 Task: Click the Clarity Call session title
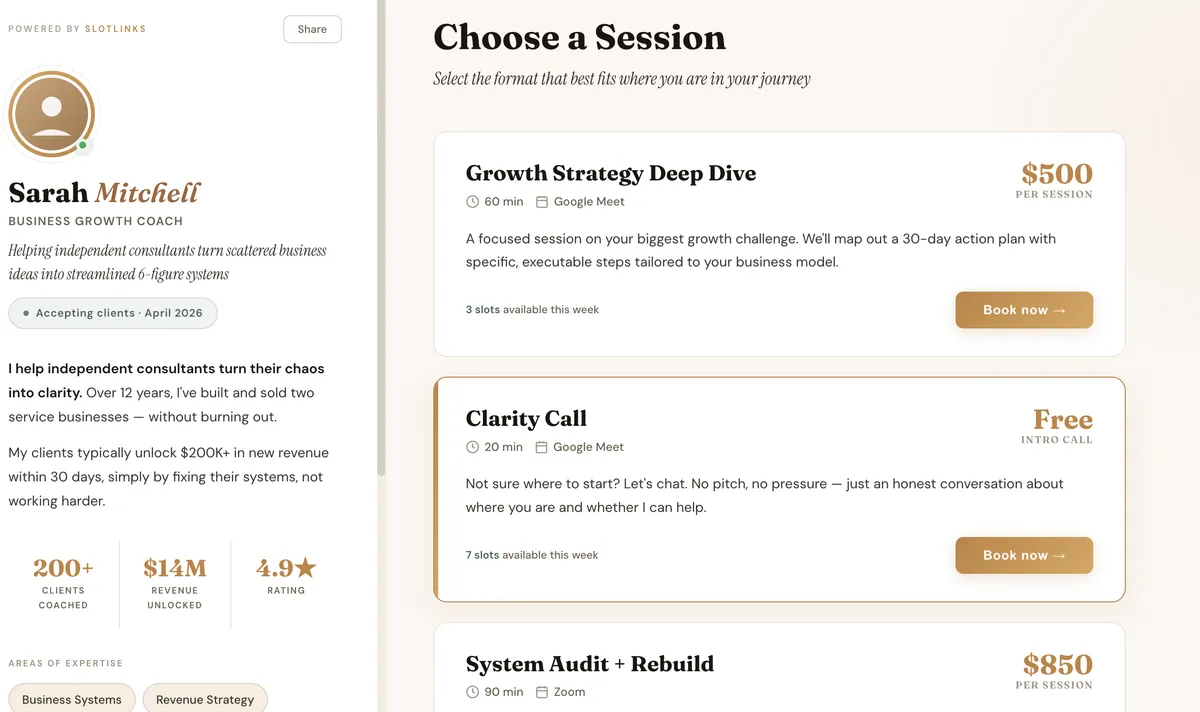[526, 419]
